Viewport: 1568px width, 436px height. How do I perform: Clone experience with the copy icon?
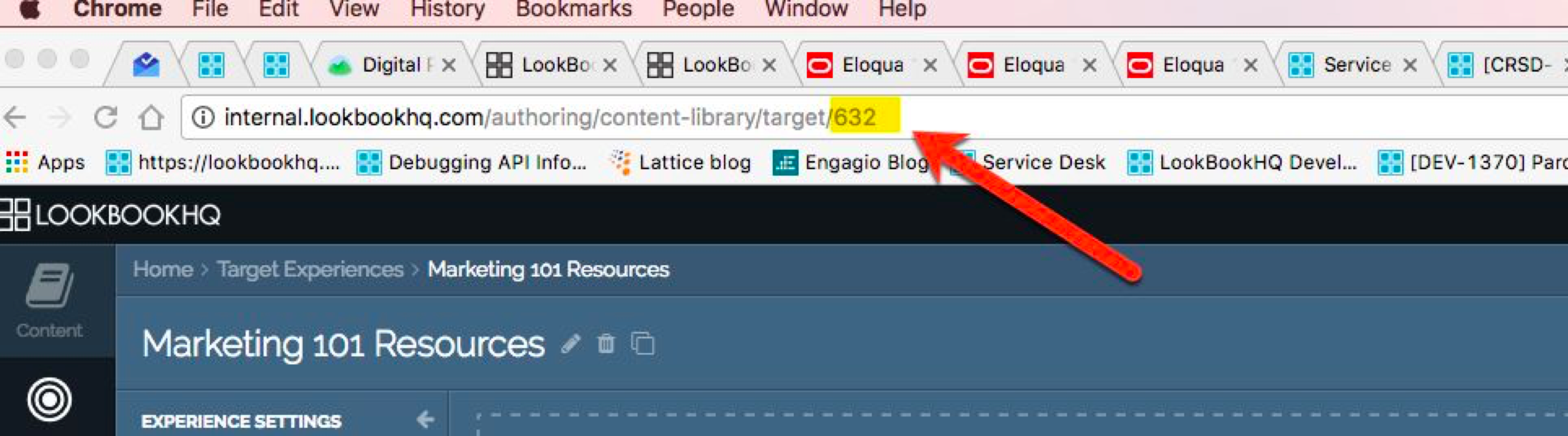click(x=643, y=343)
